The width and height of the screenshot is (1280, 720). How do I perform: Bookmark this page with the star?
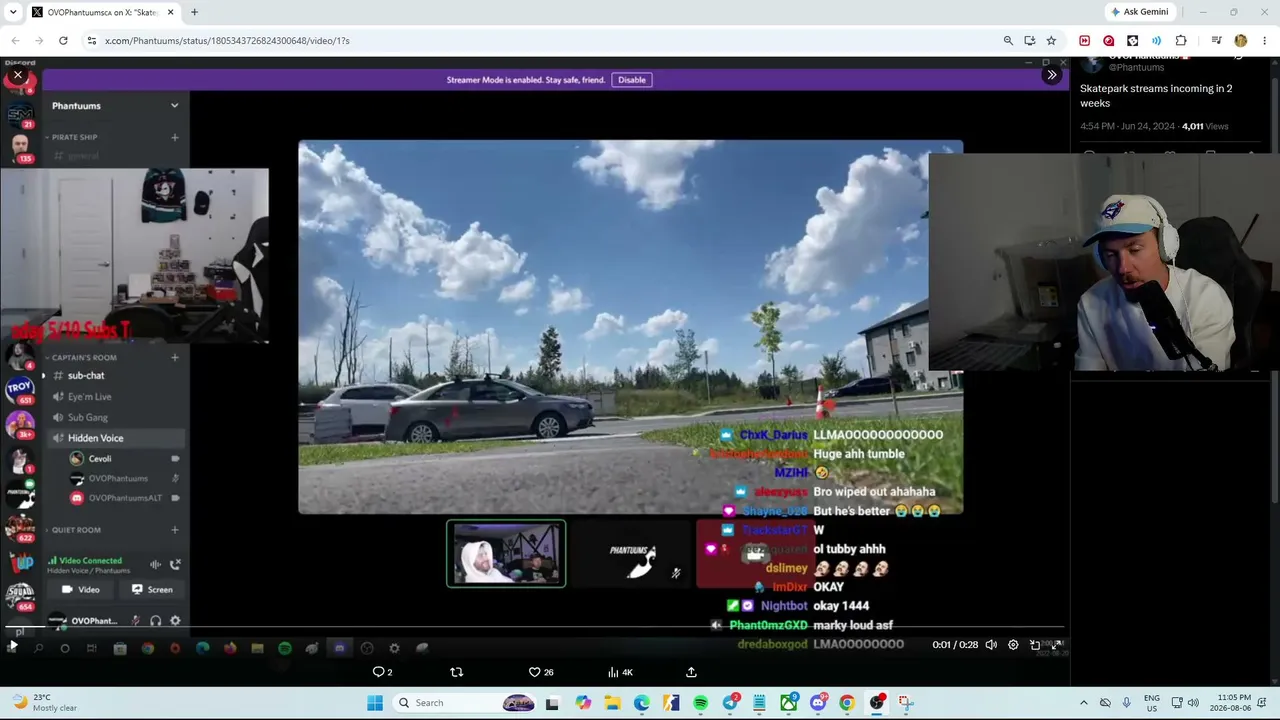(1051, 41)
